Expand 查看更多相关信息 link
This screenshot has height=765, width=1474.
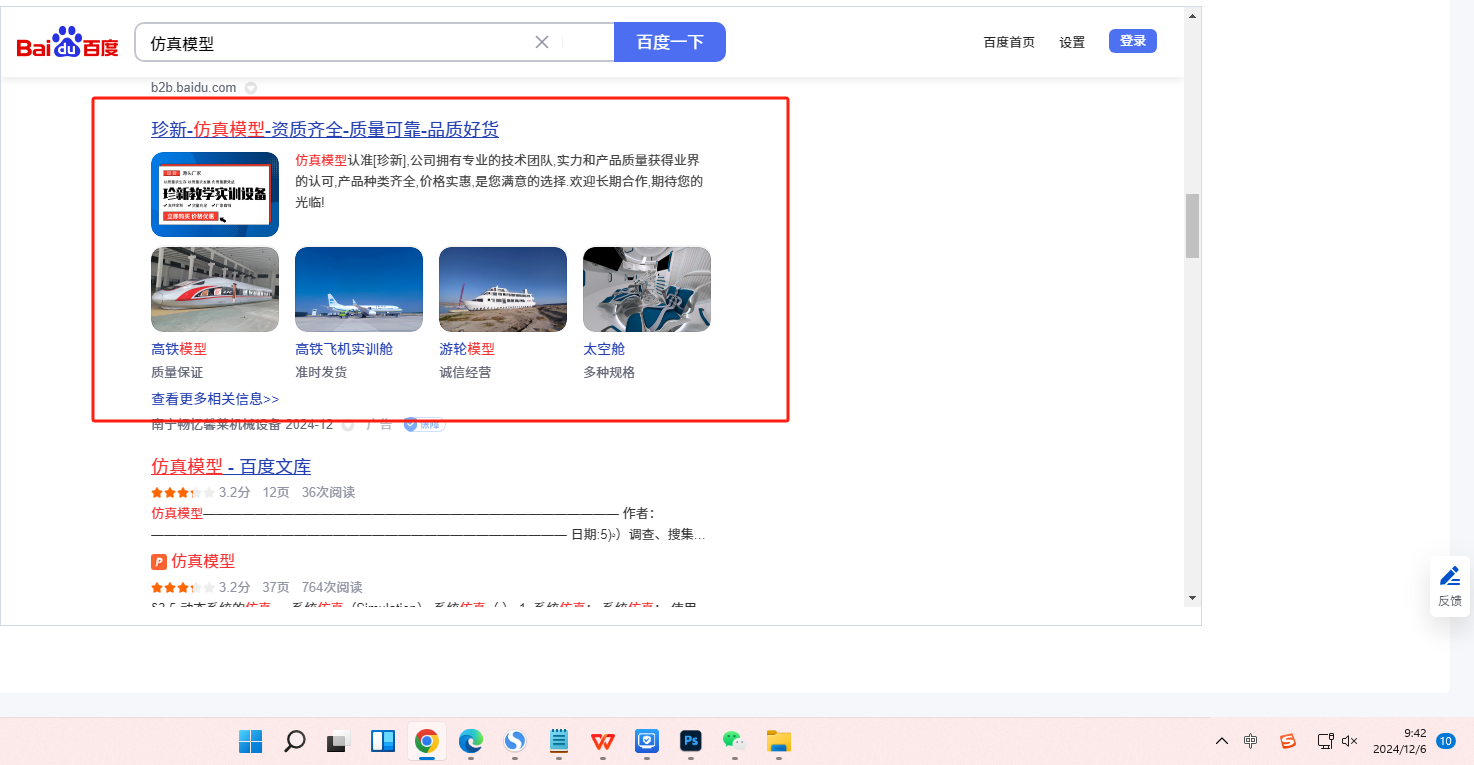point(215,399)
